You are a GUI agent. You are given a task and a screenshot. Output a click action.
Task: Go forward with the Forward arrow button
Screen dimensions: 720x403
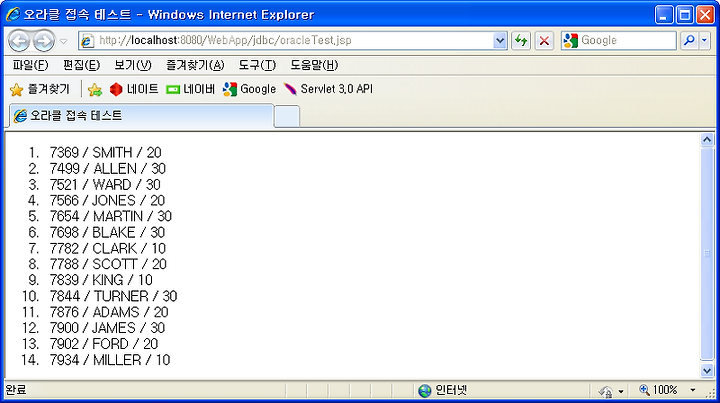[44, 41]
